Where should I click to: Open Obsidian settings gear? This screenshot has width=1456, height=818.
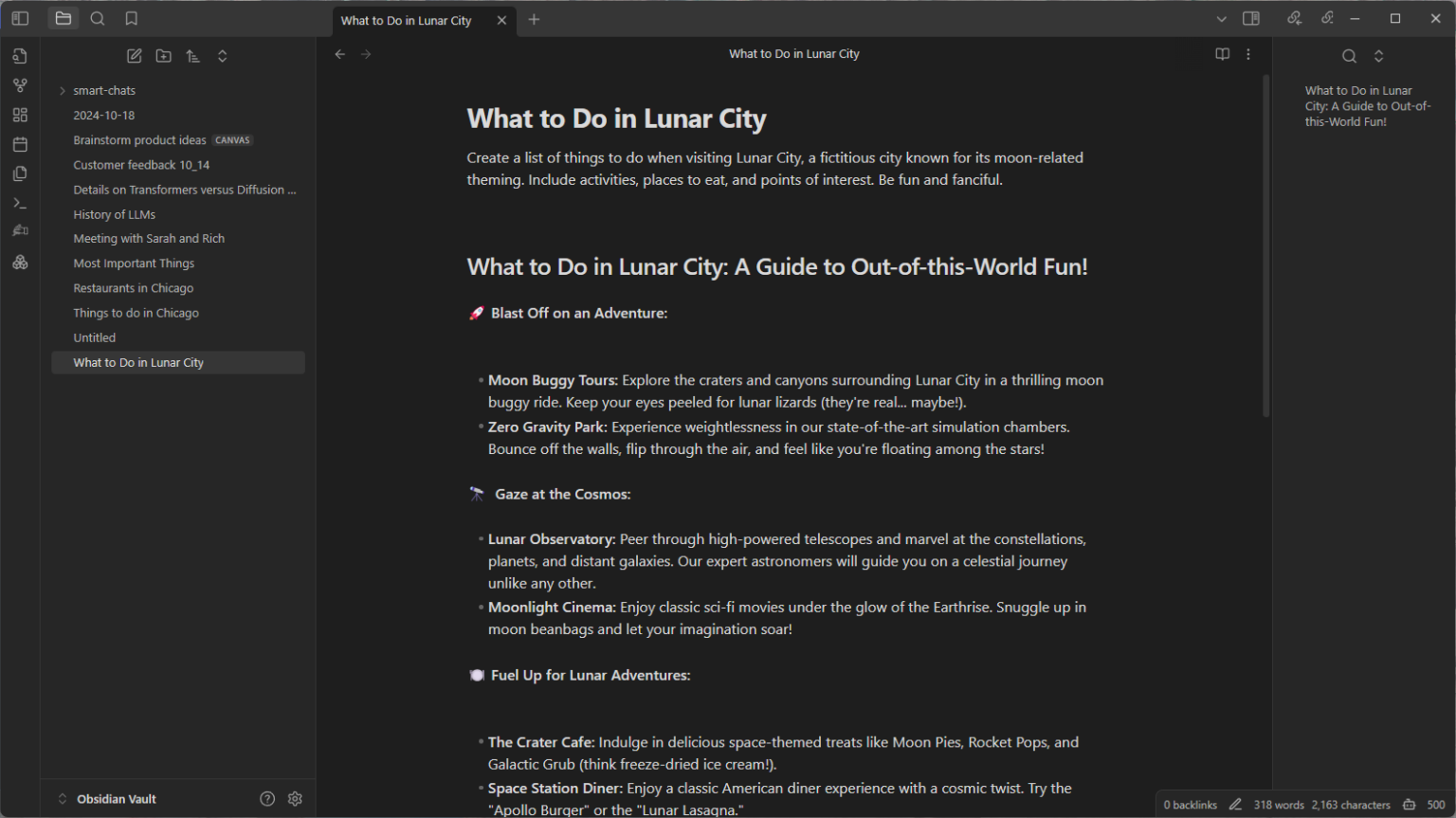tap(295, 799)
